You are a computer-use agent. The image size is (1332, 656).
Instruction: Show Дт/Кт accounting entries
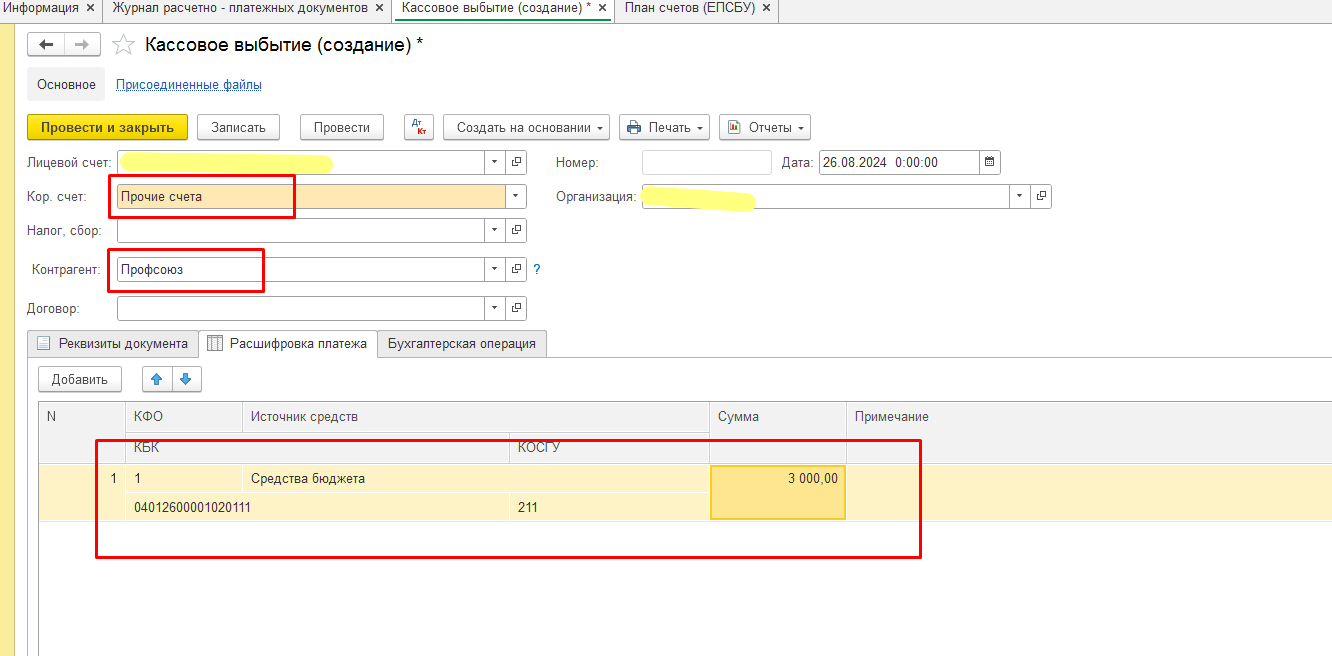pyautogui.click(x=419, y=127)
